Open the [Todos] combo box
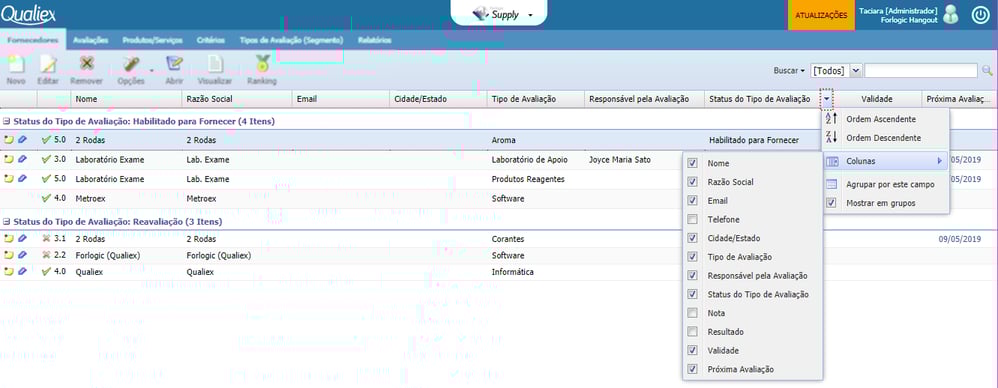998x388 pixels. pos(836,71)
